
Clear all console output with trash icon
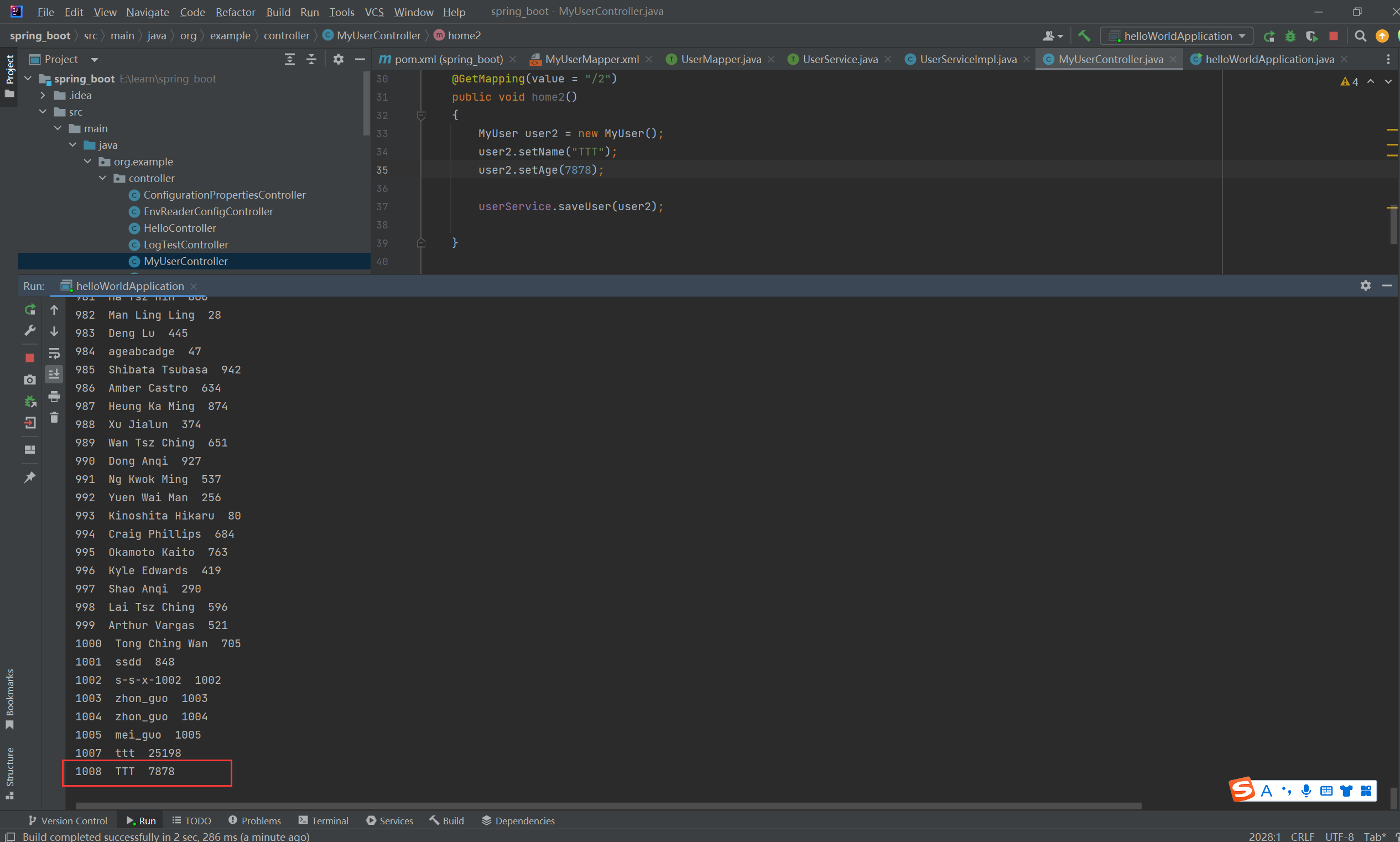(x=54, y=418)
